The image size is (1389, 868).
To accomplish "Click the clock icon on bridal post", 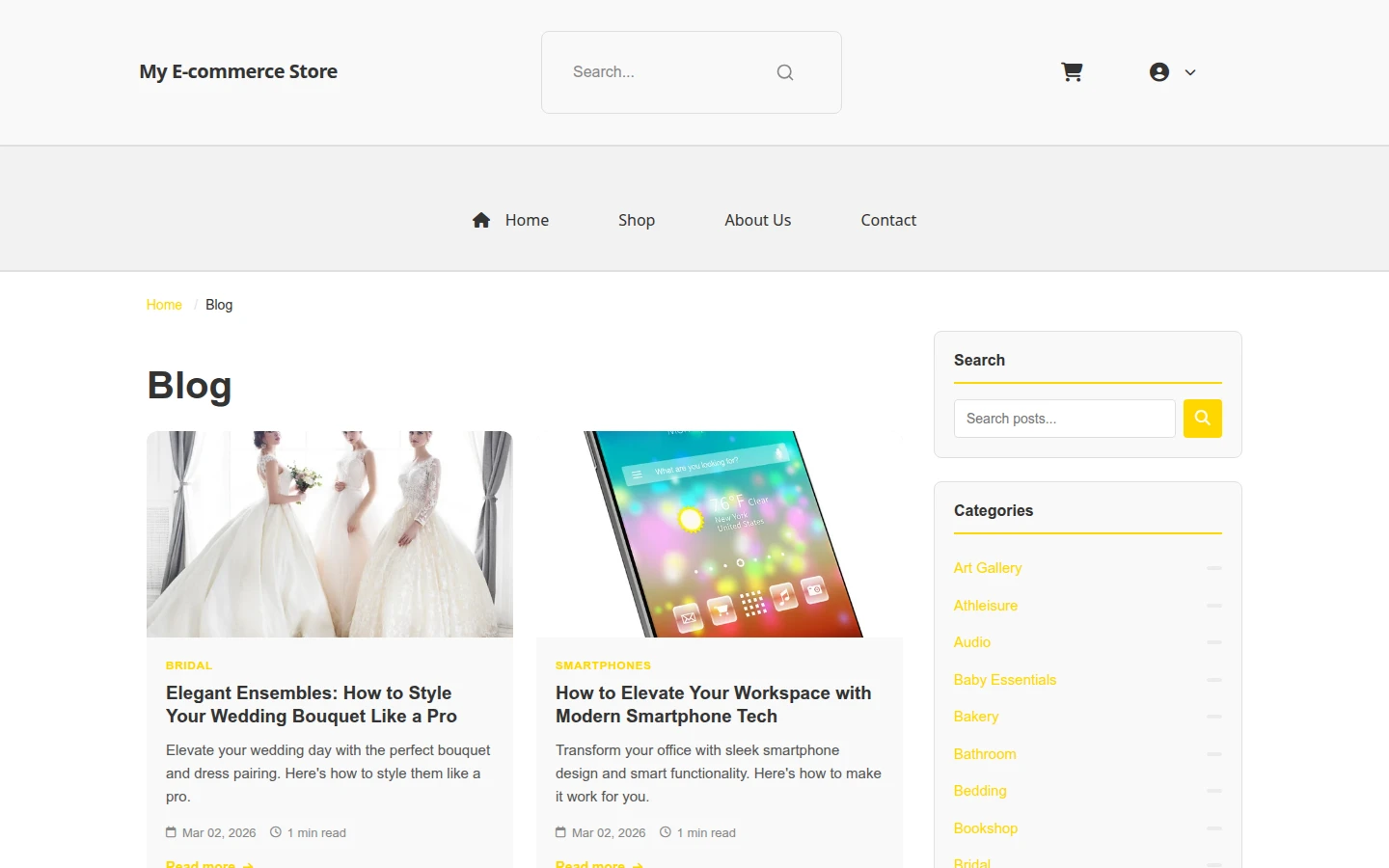I will point(276,832).
